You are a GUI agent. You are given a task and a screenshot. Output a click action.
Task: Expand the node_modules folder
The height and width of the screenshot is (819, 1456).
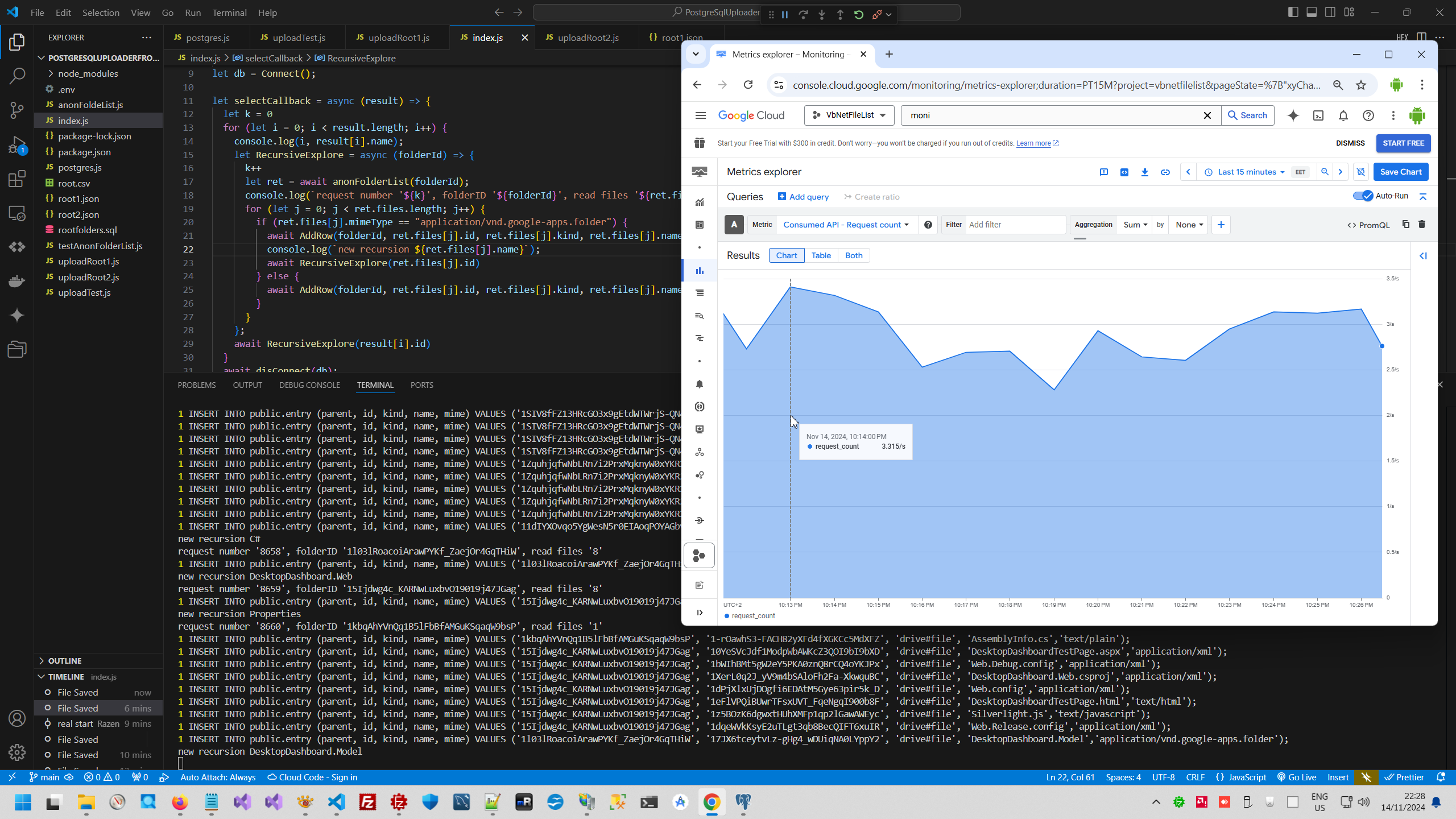(88, 73)
